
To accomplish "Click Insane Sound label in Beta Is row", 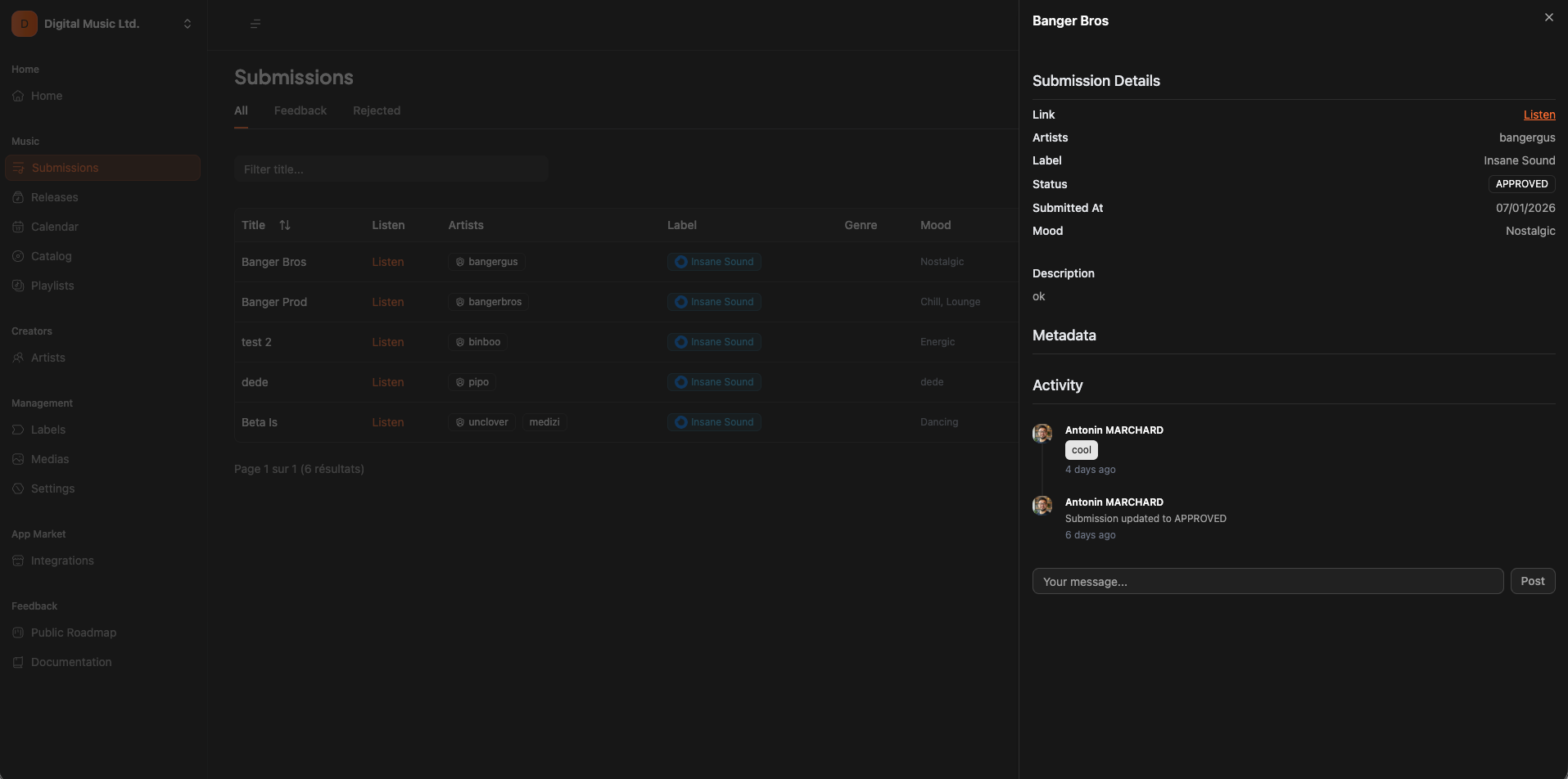I will [x=714, y=422].
